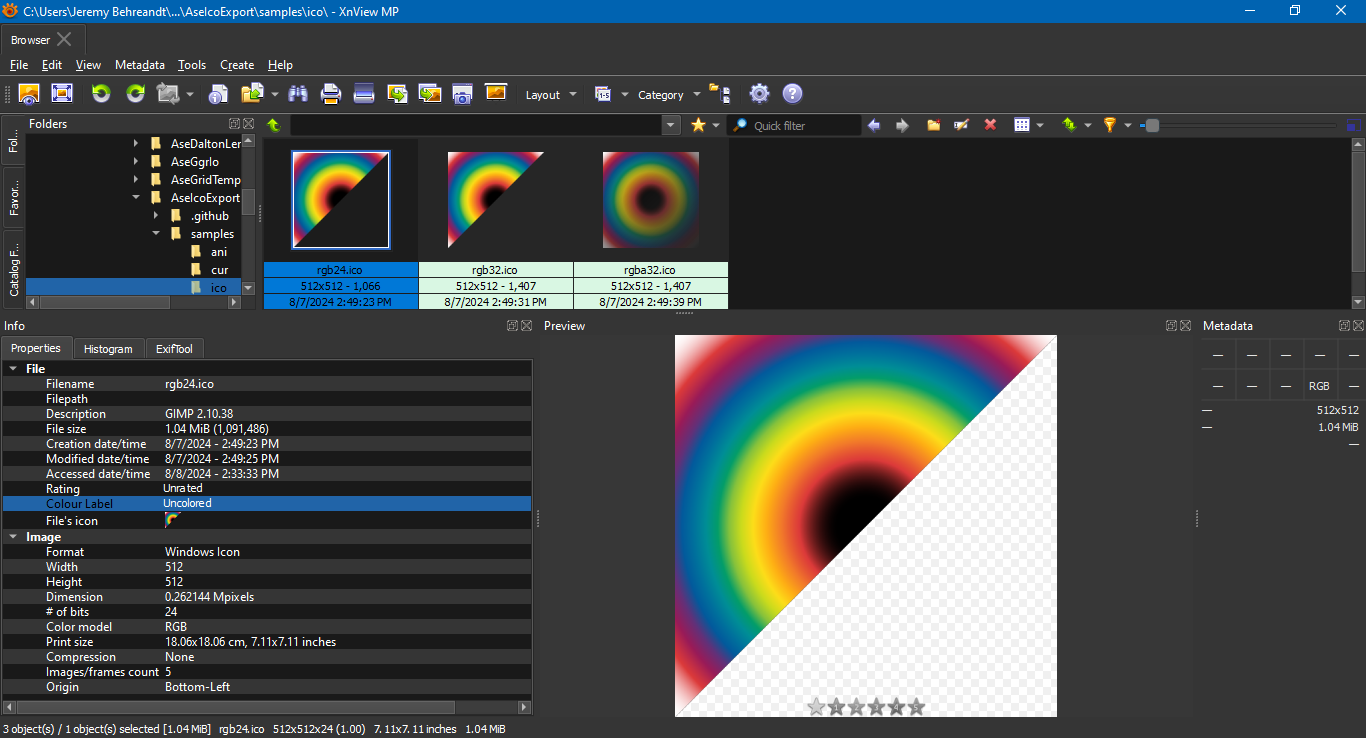Open the favorites star dropdown arrow
This screenshot has height=738, width=1366.
[x=716, y=125]
